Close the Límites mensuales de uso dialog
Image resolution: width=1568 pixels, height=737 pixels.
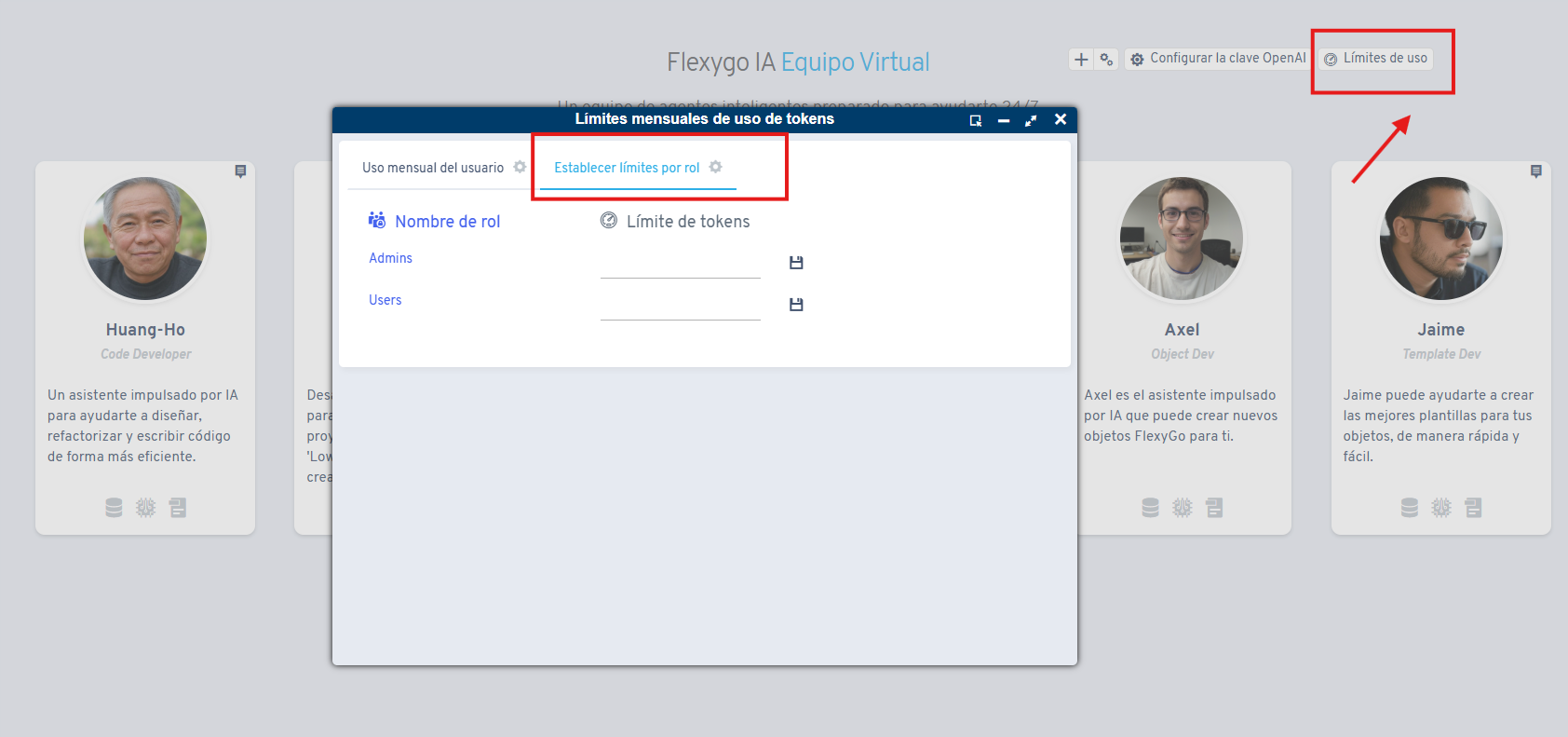click(x=1060, y=119)
